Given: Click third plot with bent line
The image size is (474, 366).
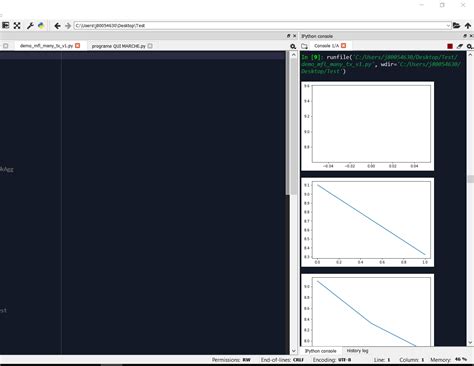Looking at the screenshot, I should [x=367, y=310].
